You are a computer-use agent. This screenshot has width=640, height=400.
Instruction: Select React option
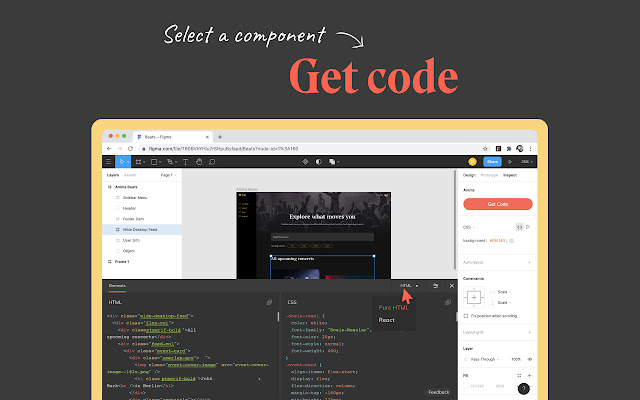tap(387, 320)
